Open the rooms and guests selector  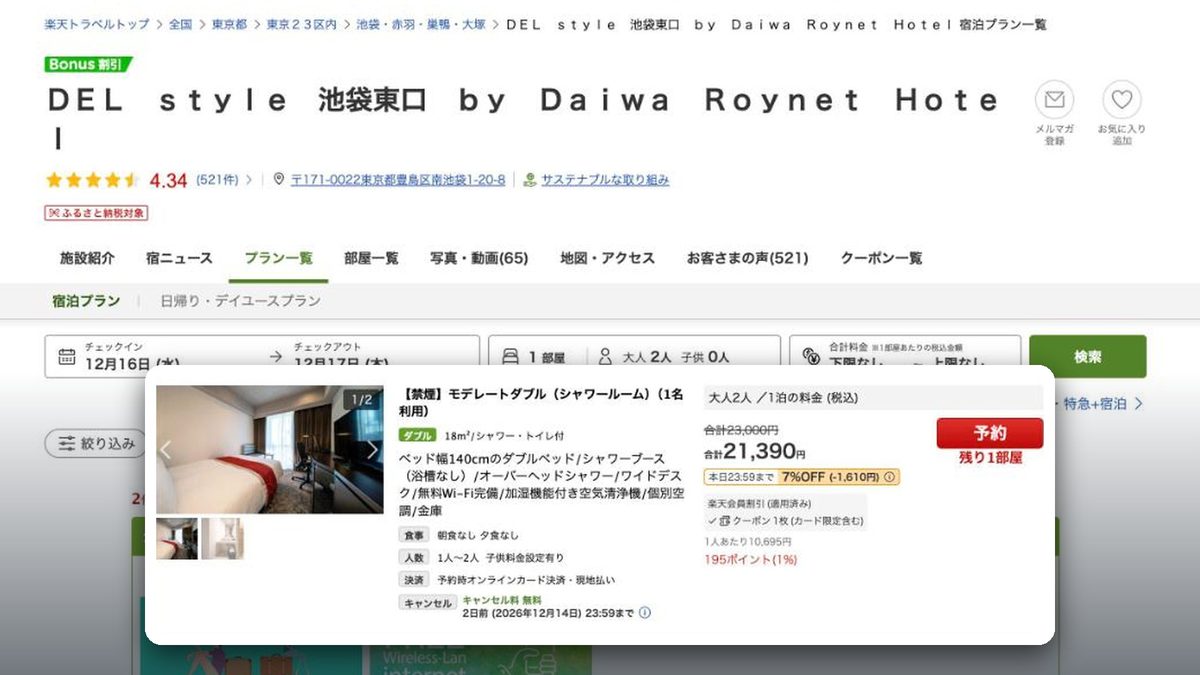[x=634, y=357]
